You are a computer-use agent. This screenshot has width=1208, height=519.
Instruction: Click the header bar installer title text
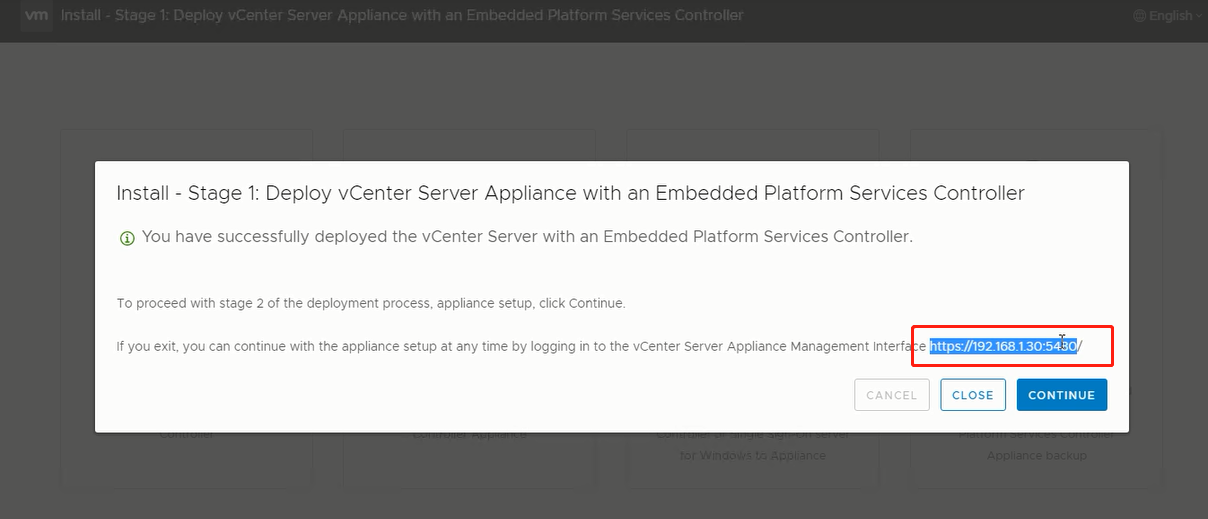pyautogui.click(x=402, y=16)
